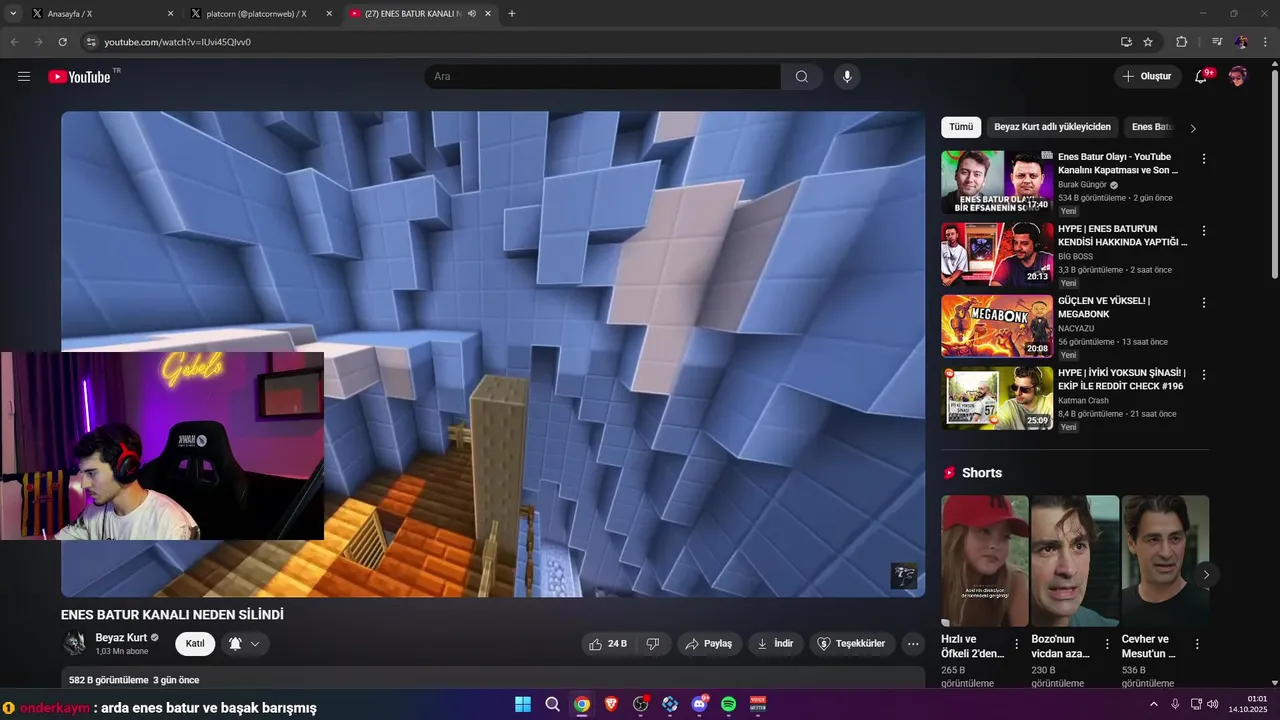Download the video with İndir
This screenshot has height=720, width=1280.
point(775,644)
